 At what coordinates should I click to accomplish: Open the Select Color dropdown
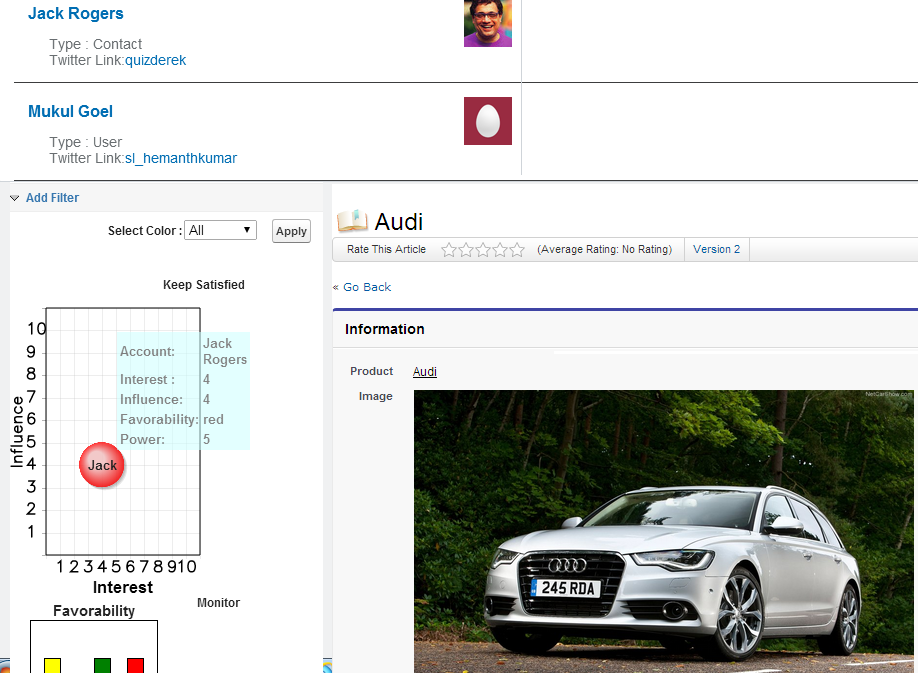[220, 230]
